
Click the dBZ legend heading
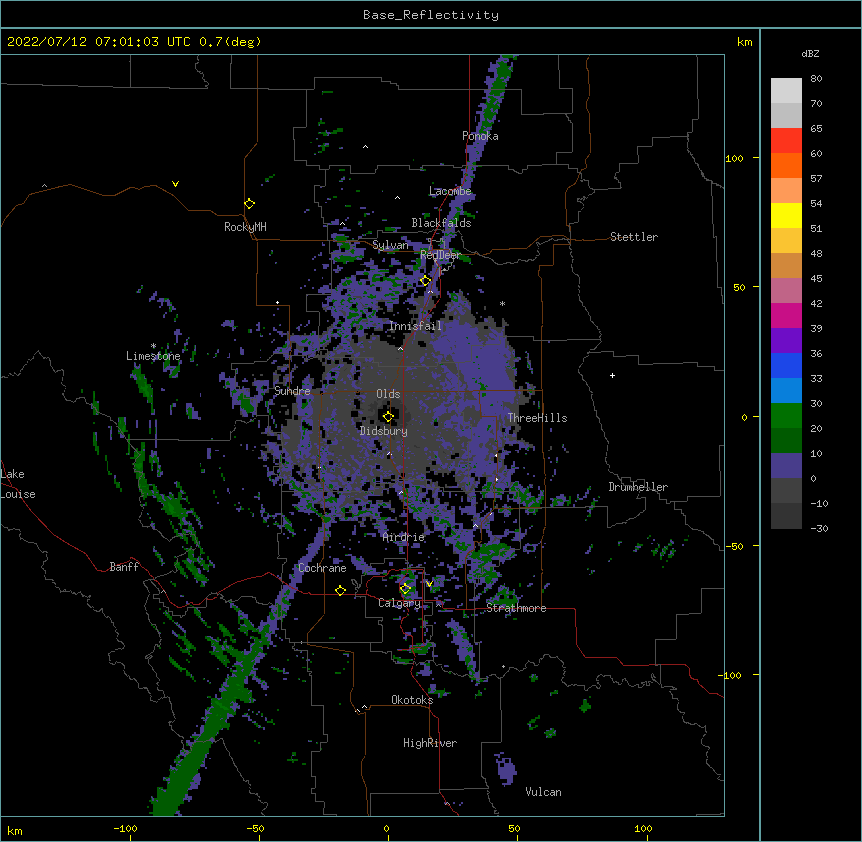click(810, 54)
